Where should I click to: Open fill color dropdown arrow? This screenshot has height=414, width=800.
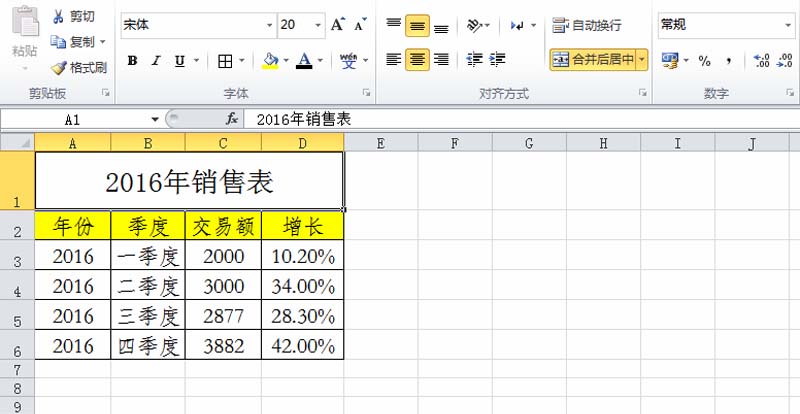click(286, 61)
